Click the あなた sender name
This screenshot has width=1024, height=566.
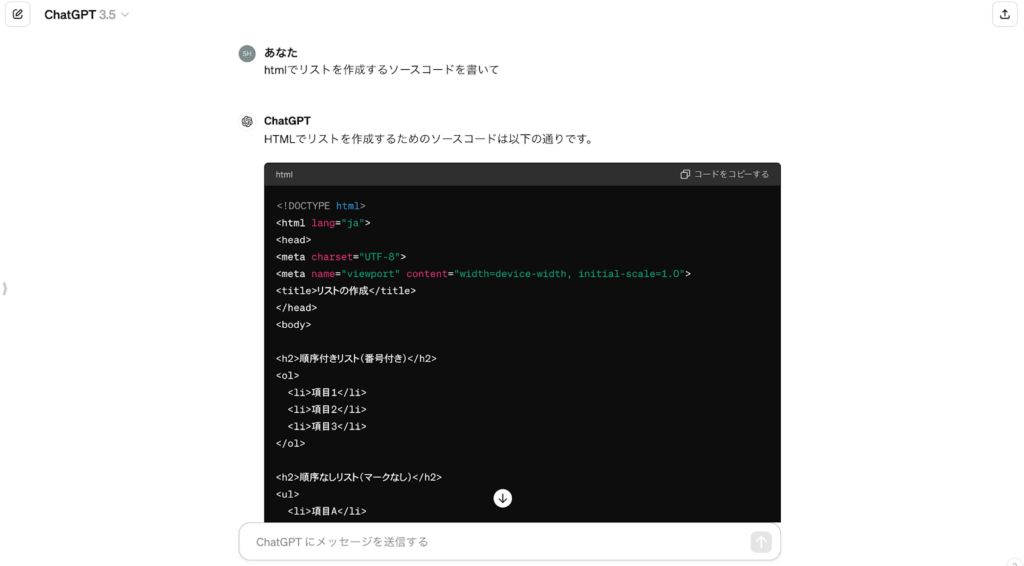point(281,52)
